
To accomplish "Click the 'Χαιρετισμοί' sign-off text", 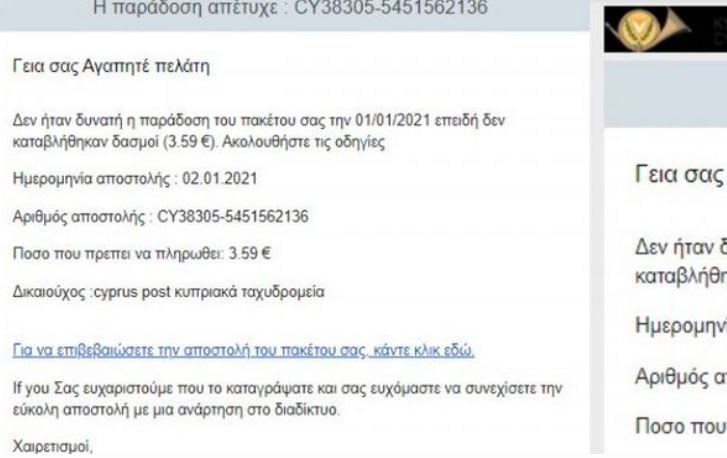I will tap(52, 446).
